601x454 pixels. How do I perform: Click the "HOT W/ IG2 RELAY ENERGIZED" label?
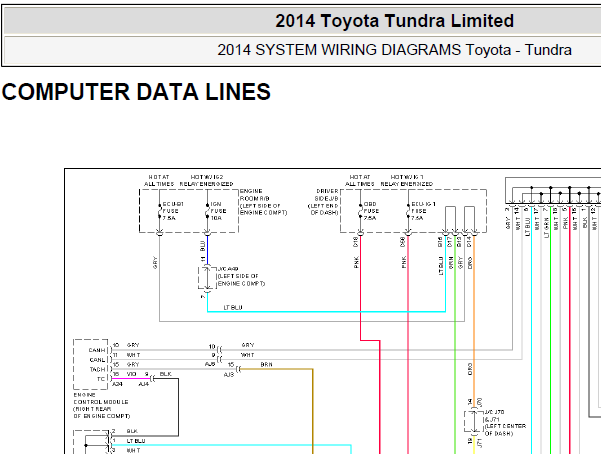tap(207, 181)
